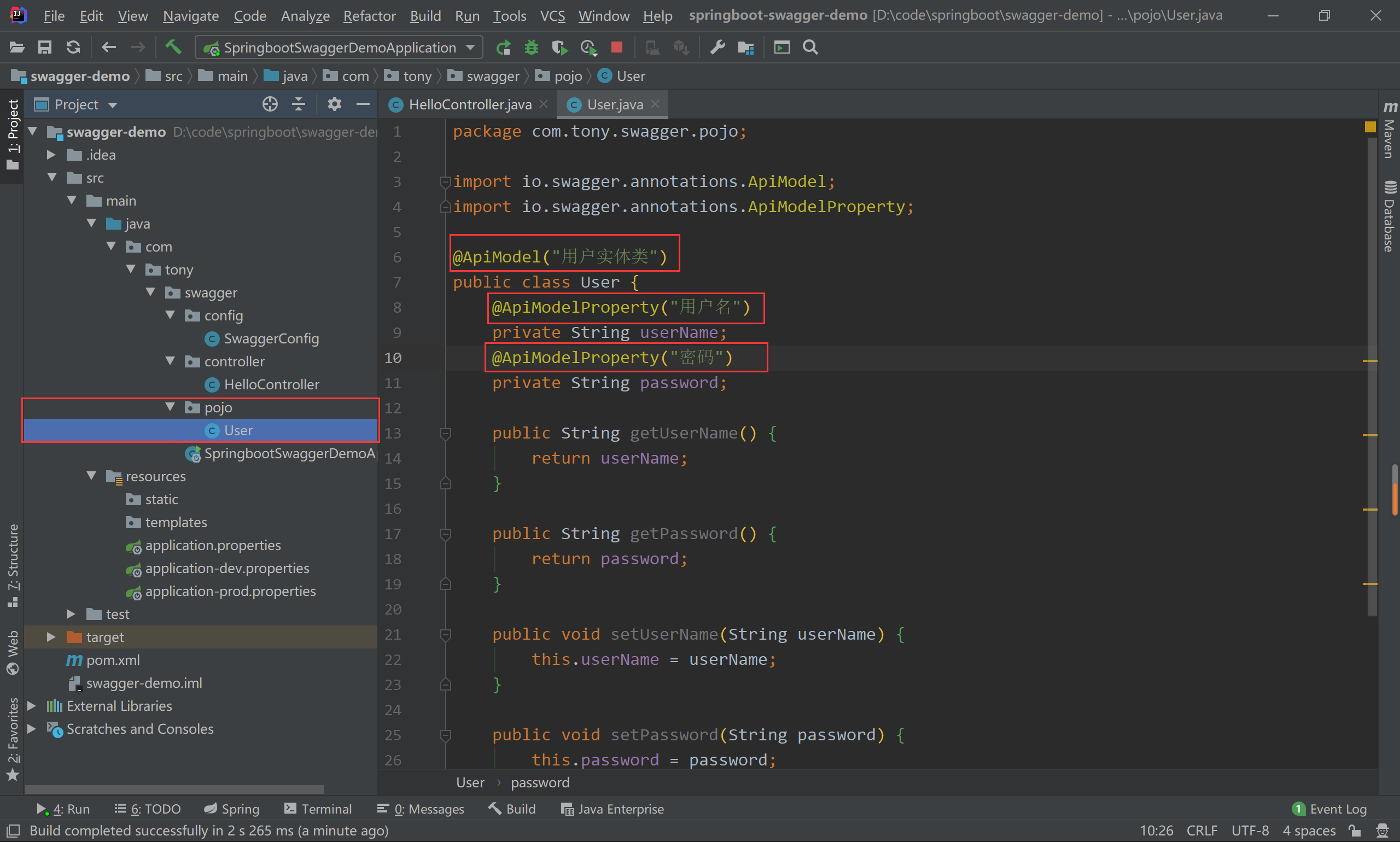Stop the running application
The width and height of the screenshot is (1400, 842).
(x=617, y=47)
